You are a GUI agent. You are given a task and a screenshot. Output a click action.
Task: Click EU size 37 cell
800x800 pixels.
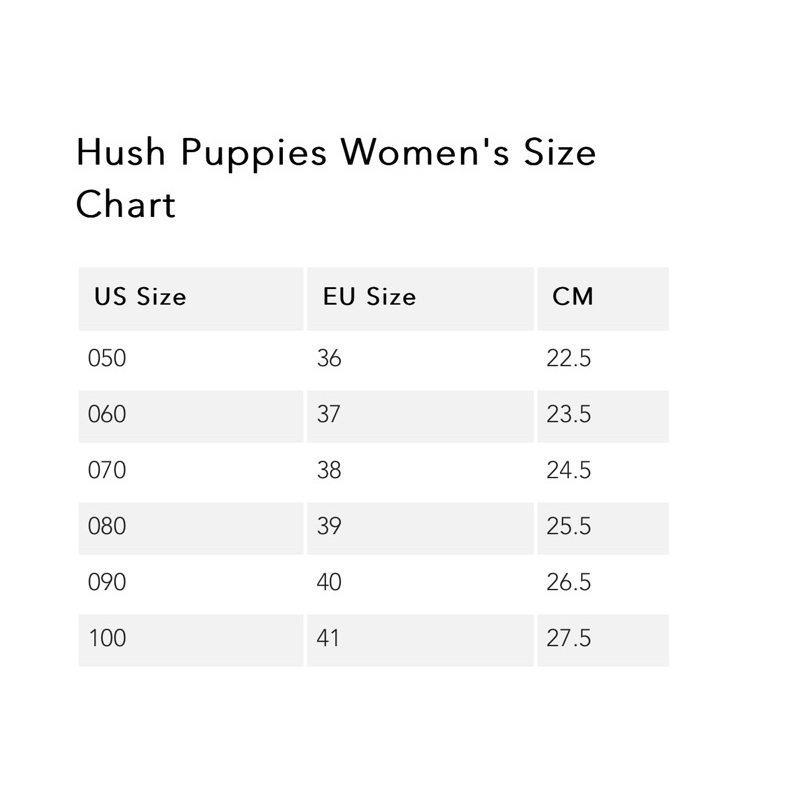[x=329, y=414]
